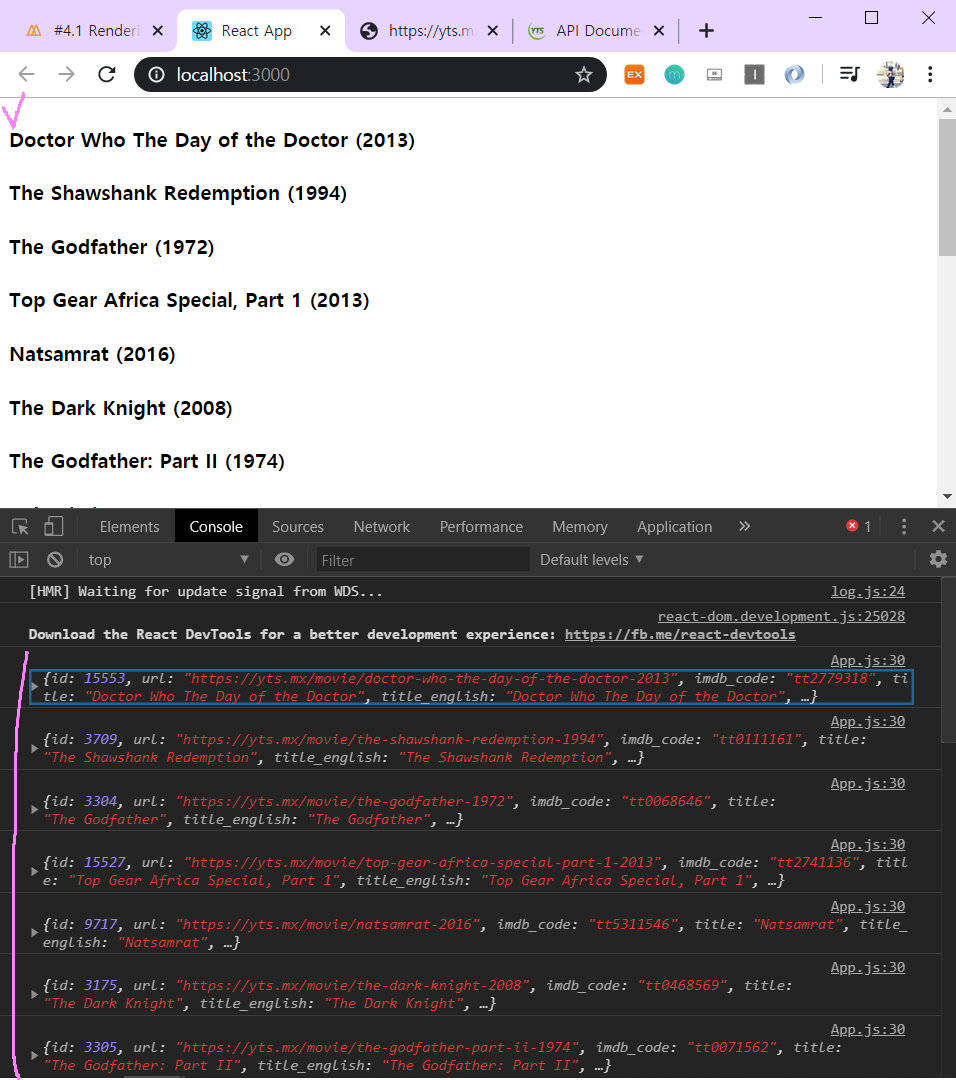The width and height of the screenshot is (956, 1080).
Task: Open log.js:24 source link
Action: coord(868,592)
